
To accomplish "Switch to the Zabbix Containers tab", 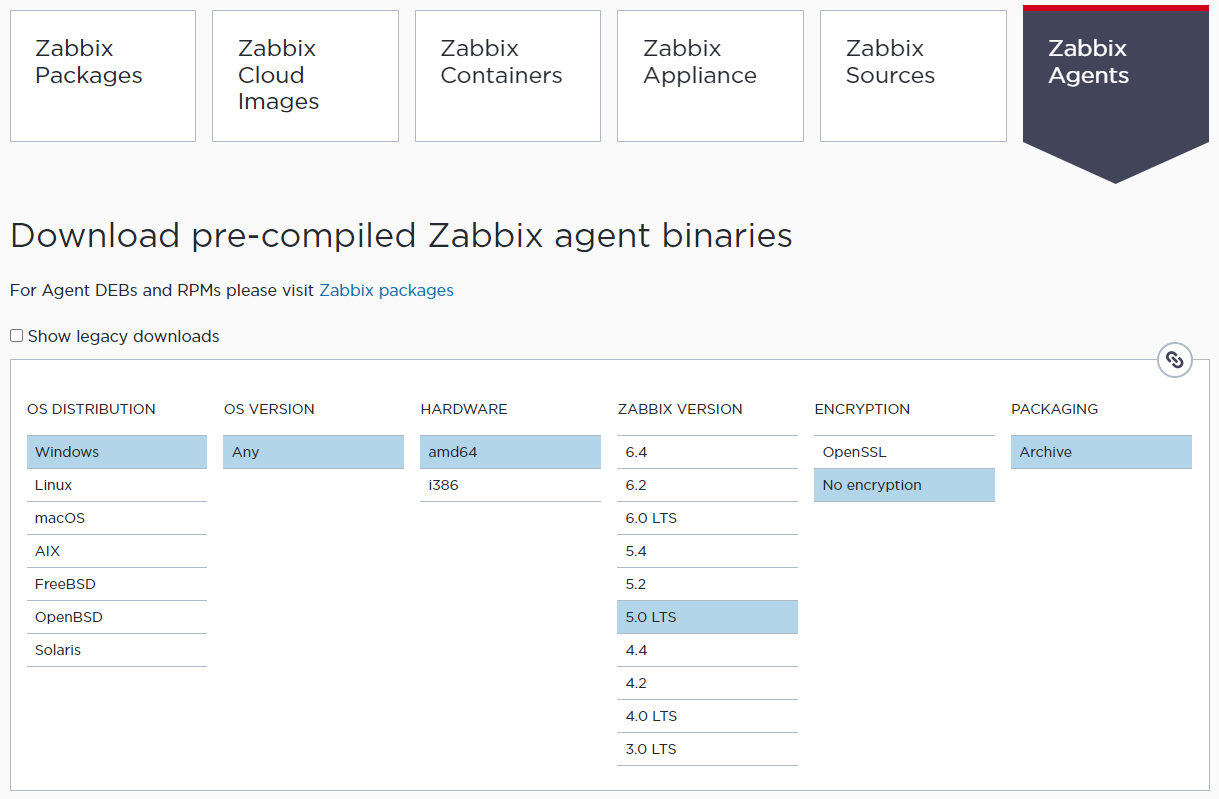I will click(507, 75).
